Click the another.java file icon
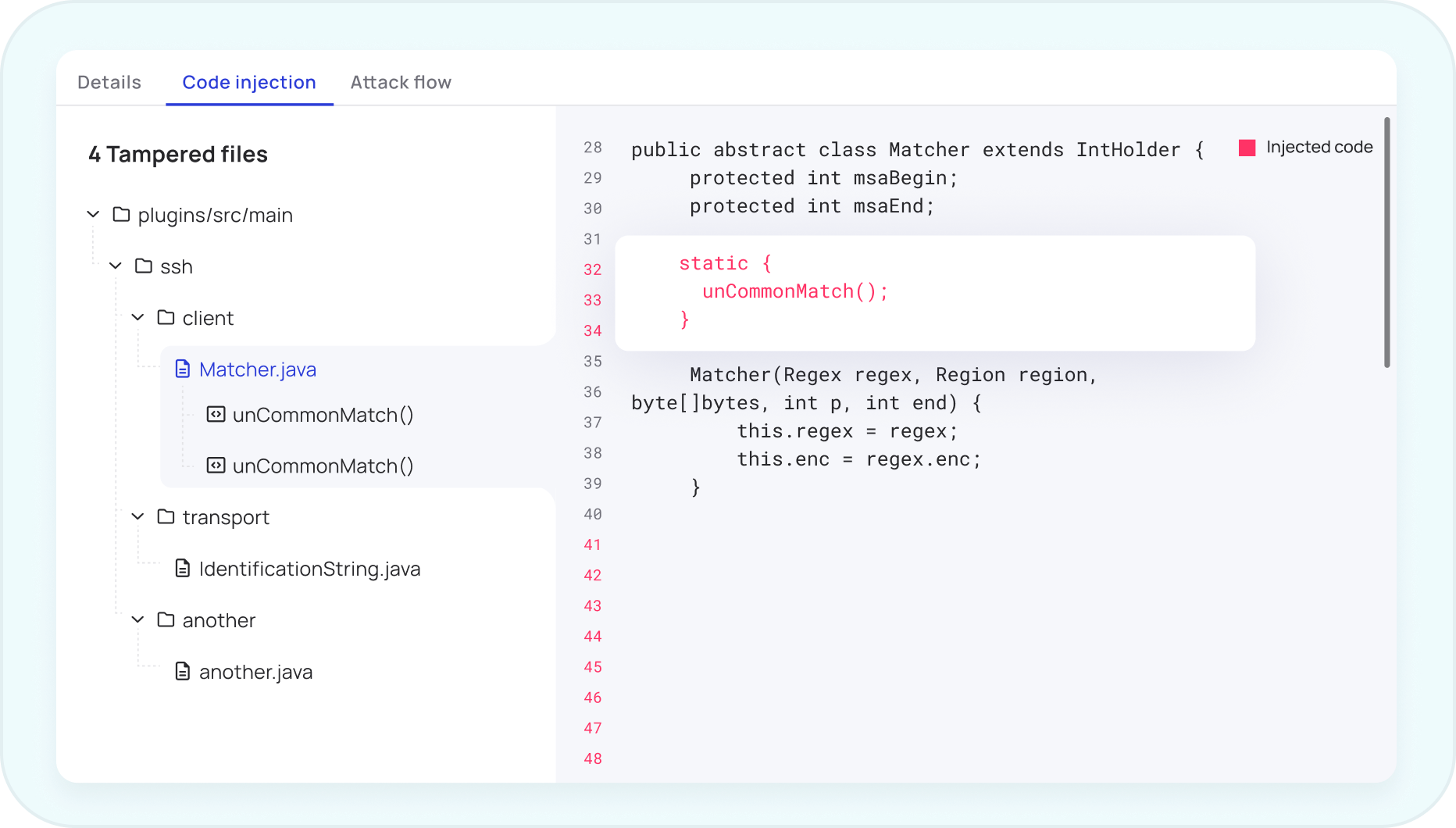The height and width of the screenshot is (828, 1456). [182, 672]
